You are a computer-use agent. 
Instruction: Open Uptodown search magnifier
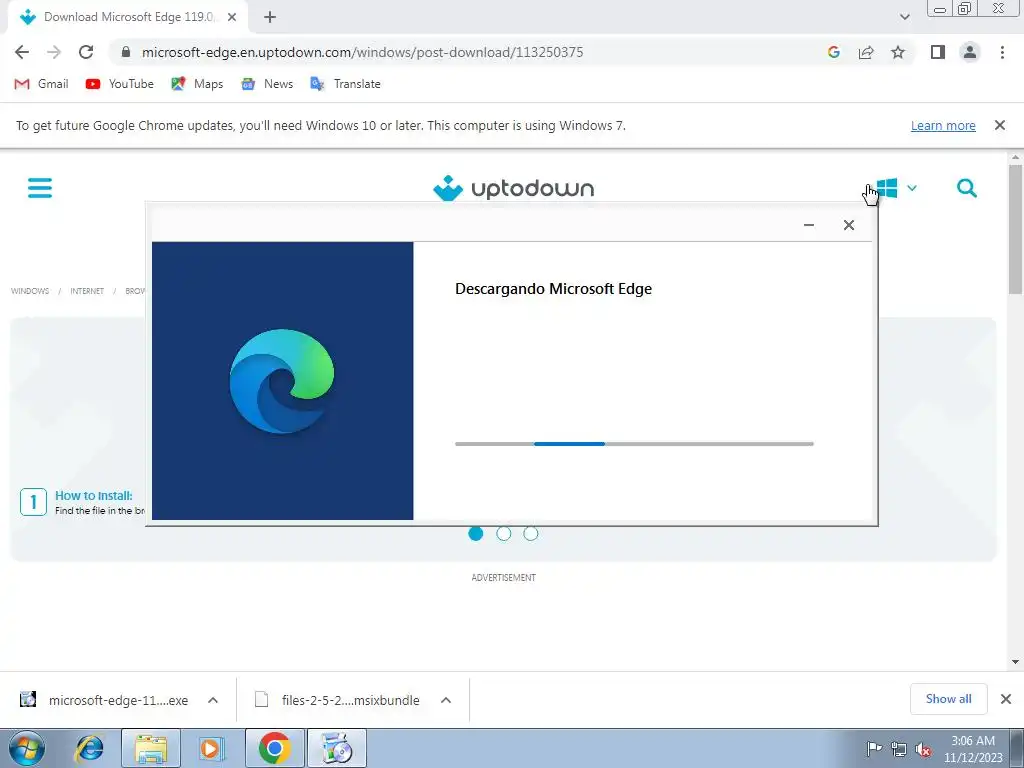coord(967,188)
